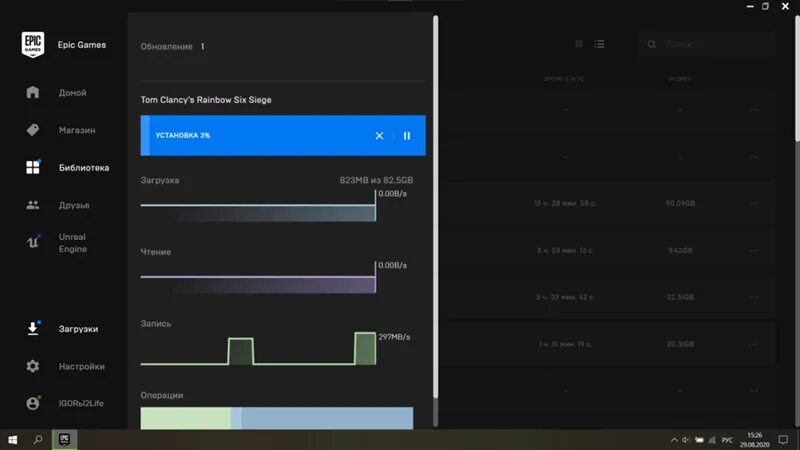
Task: Open the Магазин store tag icon
Action: (33, 130)
